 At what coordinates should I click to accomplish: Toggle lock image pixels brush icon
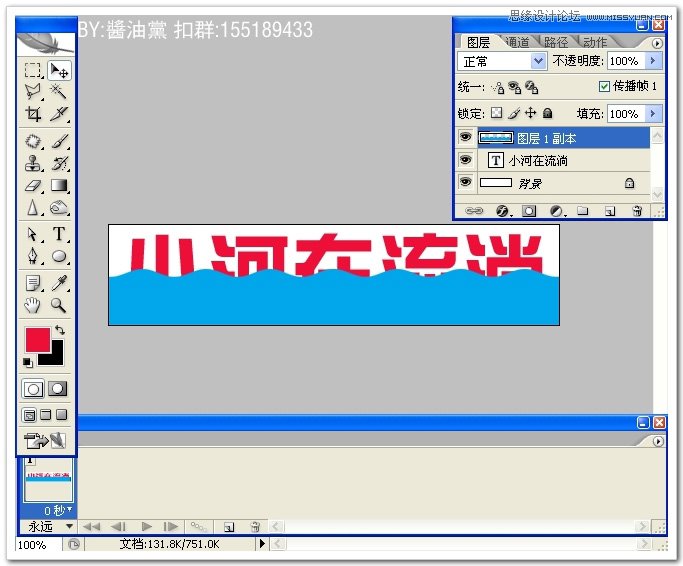pyautogui.click(x=514, y=113)
